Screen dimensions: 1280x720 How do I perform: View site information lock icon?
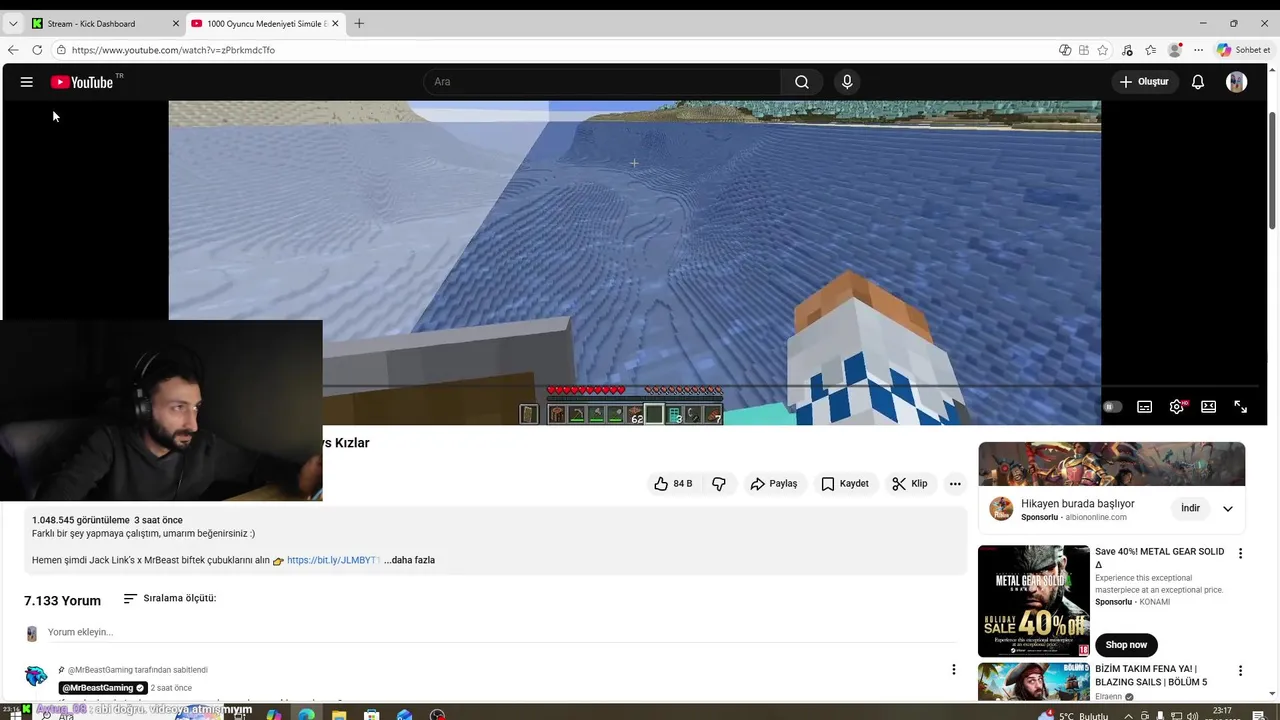pyautogui.click(x=61, y=50)
